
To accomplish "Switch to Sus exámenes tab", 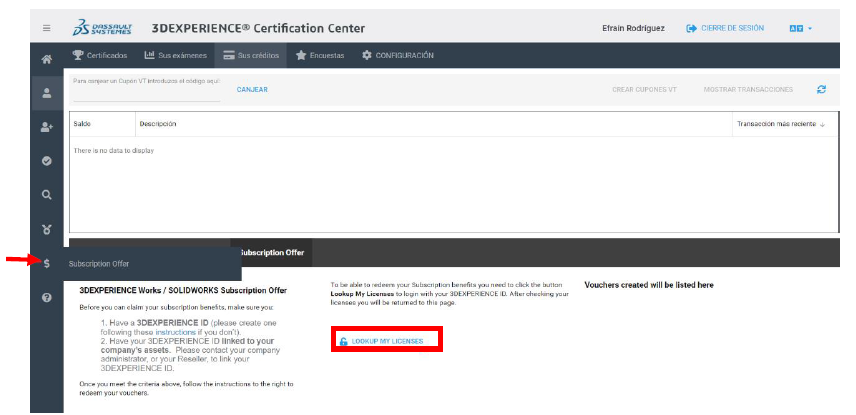I will (175, 56).
